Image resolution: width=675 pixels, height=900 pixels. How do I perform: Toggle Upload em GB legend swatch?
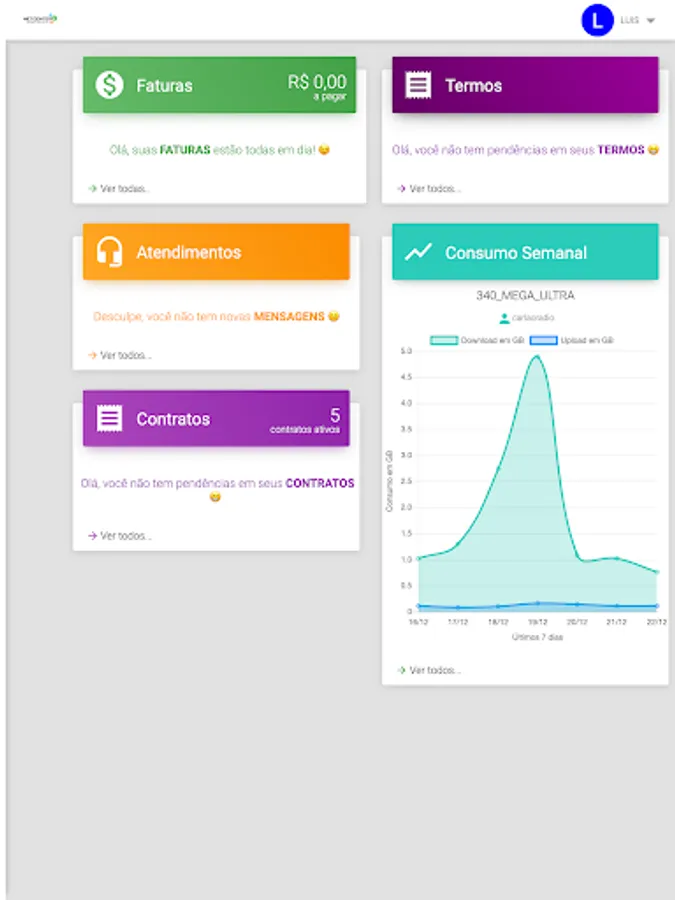tap(544, 340)
